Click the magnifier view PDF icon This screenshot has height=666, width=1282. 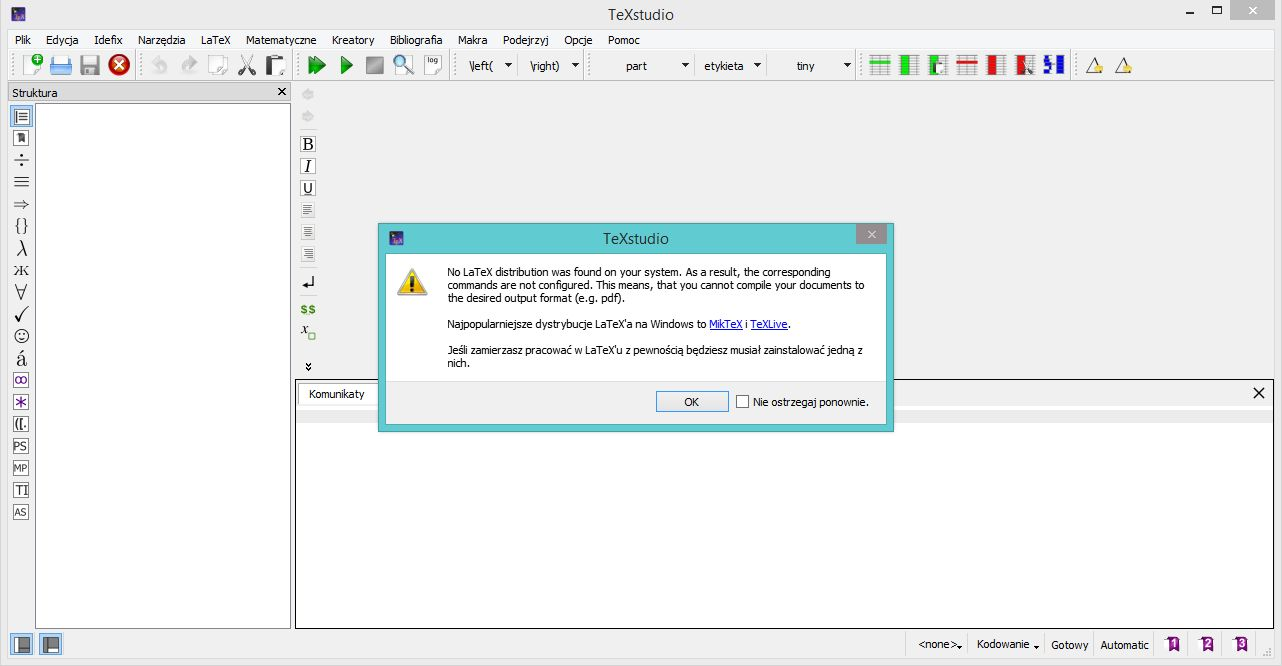pyautogui.click(x=403, y=65)
